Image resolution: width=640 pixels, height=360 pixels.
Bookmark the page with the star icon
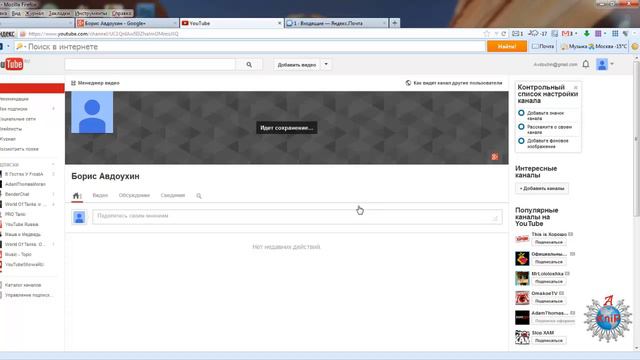487,34
